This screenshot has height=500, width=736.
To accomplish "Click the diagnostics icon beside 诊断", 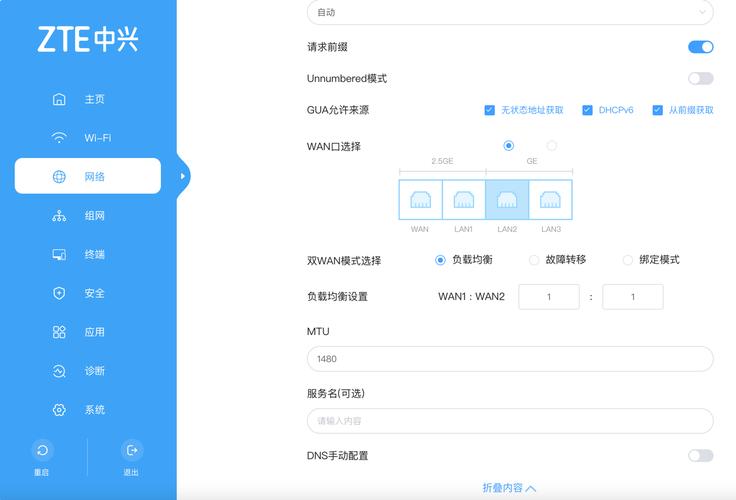I will [59, 371].
